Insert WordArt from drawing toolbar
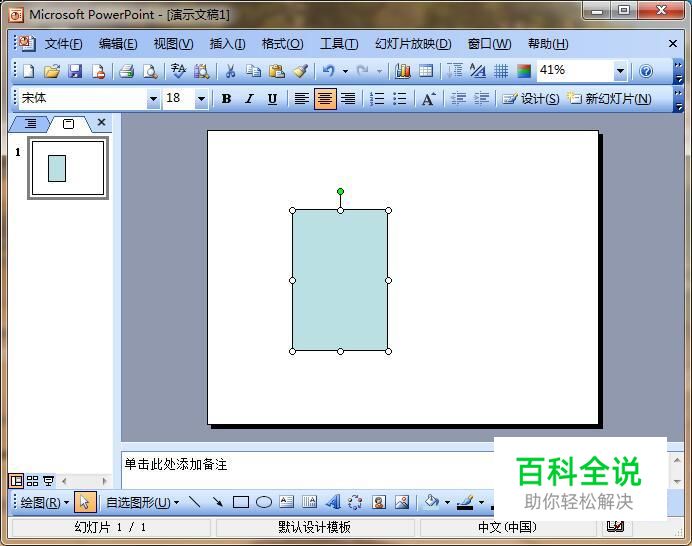692x546 pixels. pos(333,502)
